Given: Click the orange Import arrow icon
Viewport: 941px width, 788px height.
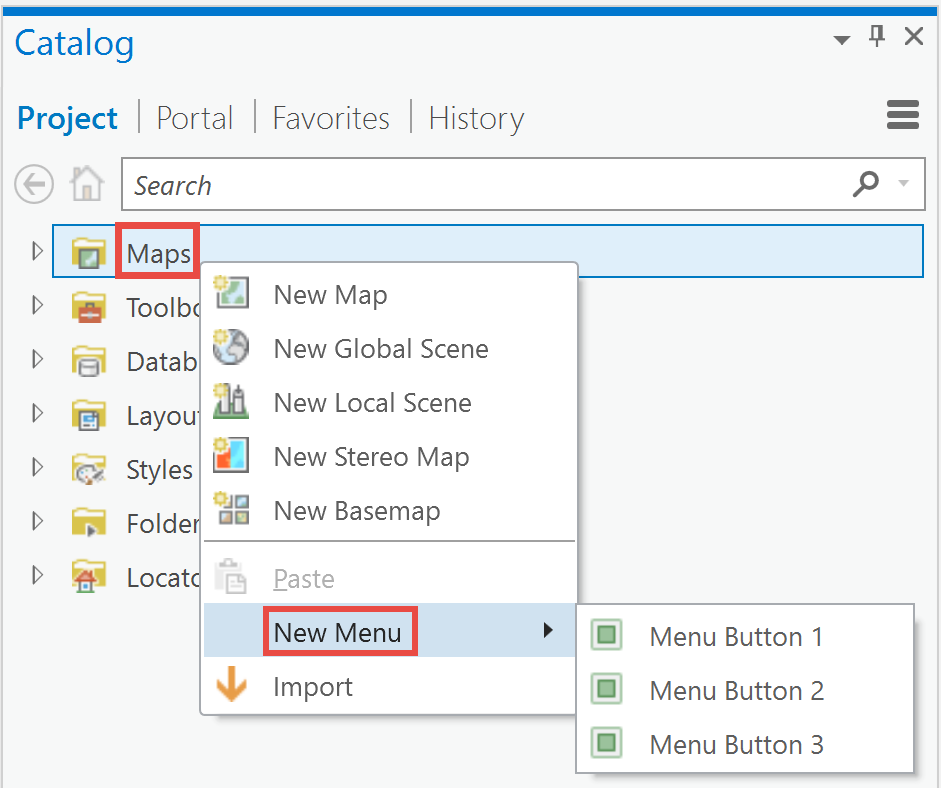Looking at the screenshot, I should pos(232,685).
